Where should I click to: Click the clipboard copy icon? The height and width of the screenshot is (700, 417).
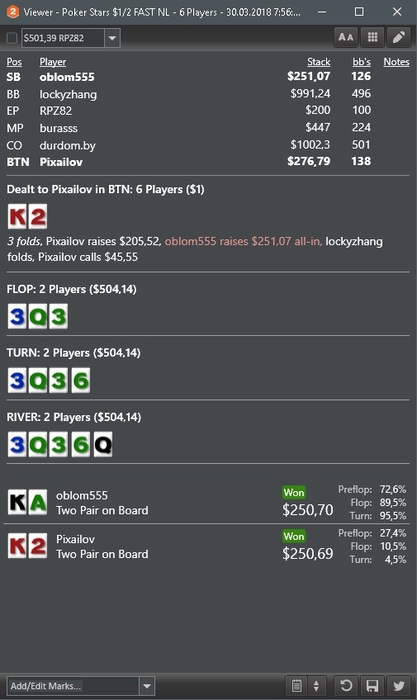pyautogui.click(x=297, y=685)
